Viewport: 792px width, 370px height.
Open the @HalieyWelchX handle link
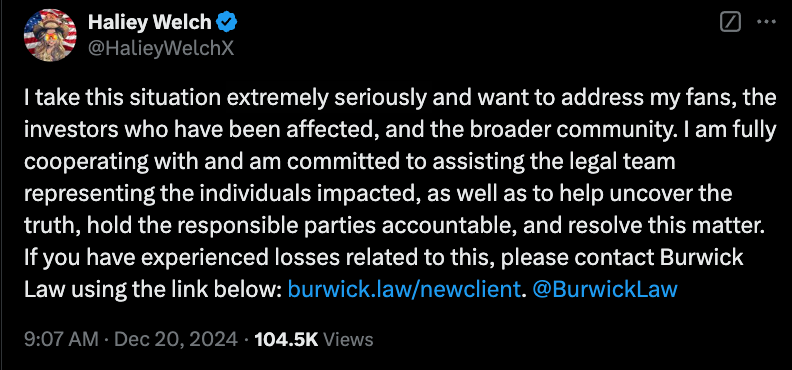click(161, 48)
